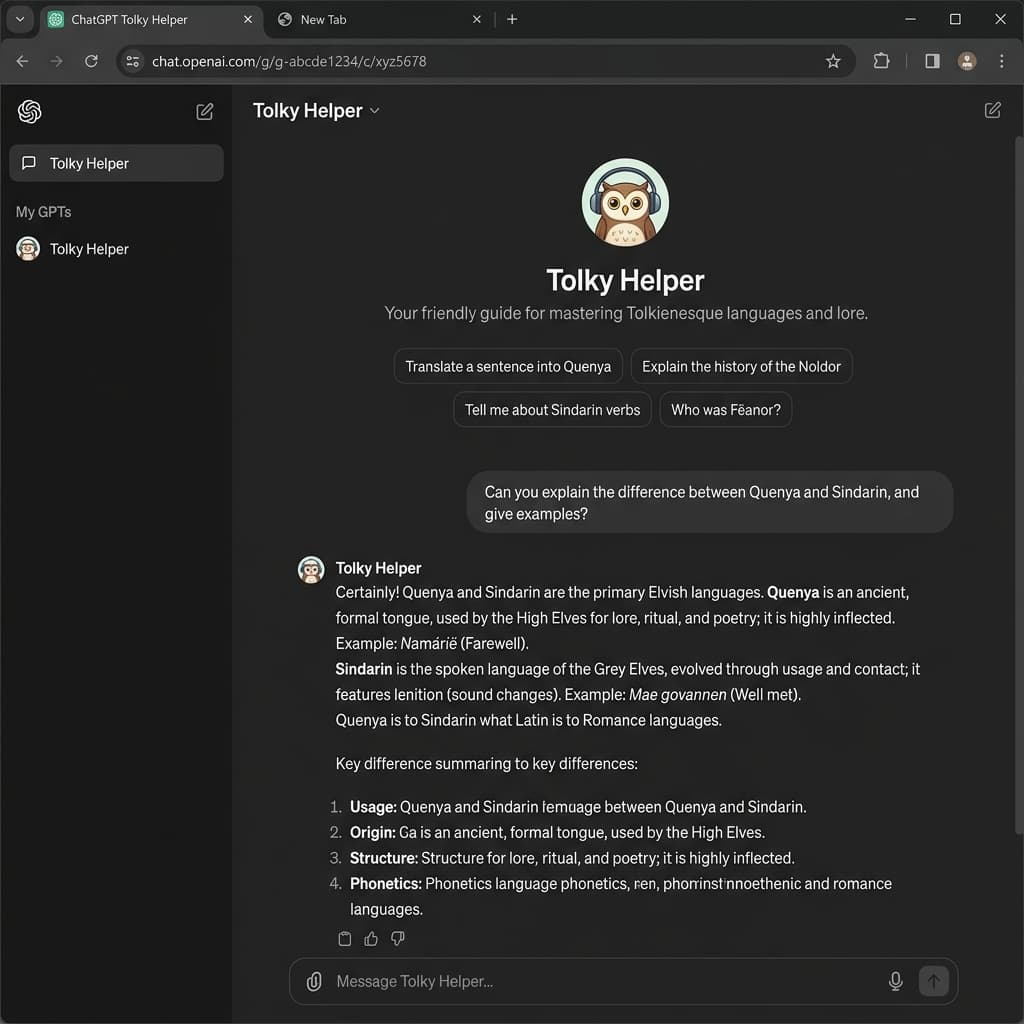The image size is (1024, 1024).
Task: Click the 'Origin:' list item text
Action: tap(557, 832)
